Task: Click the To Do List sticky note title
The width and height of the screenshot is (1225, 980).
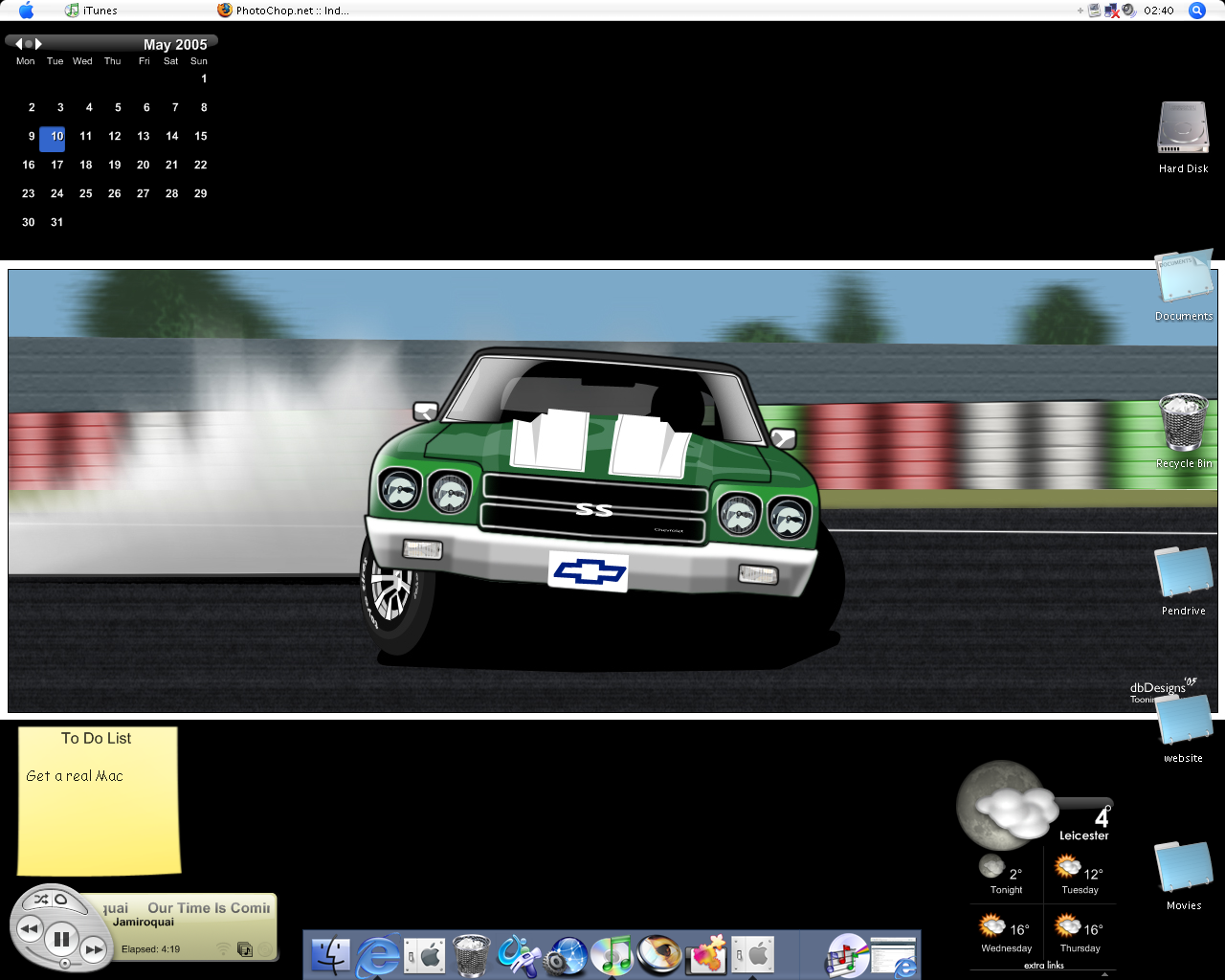Action: (97, 738)
